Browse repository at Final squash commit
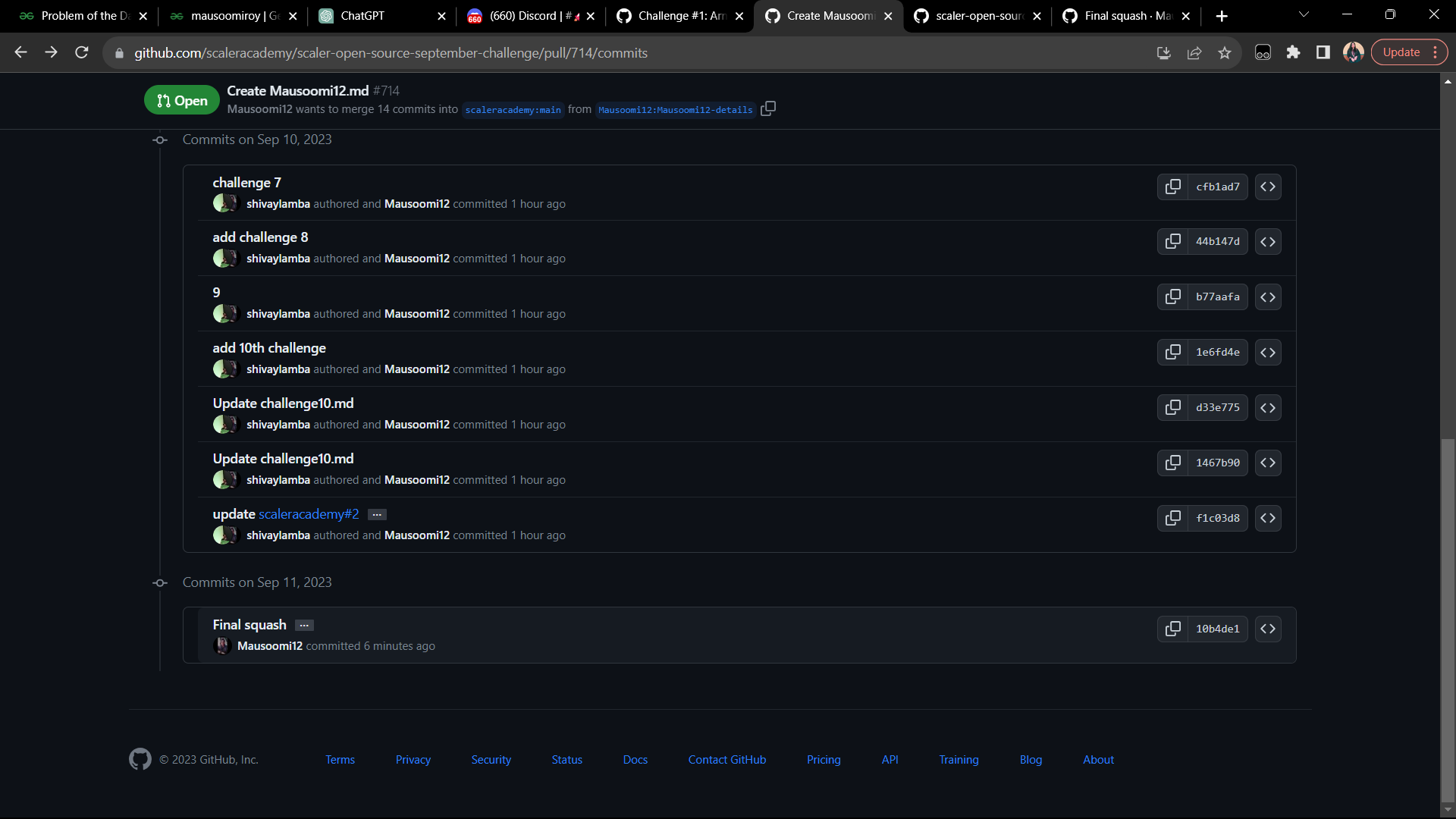This screenshot has height=819, width=1456. 1268,629
